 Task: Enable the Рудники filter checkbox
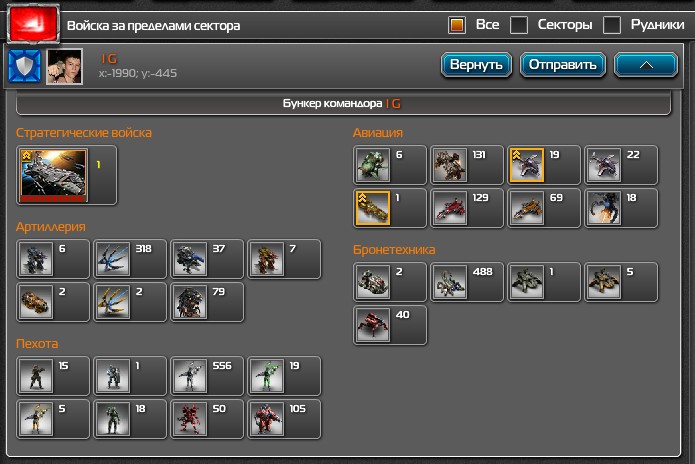coord(612,25)
